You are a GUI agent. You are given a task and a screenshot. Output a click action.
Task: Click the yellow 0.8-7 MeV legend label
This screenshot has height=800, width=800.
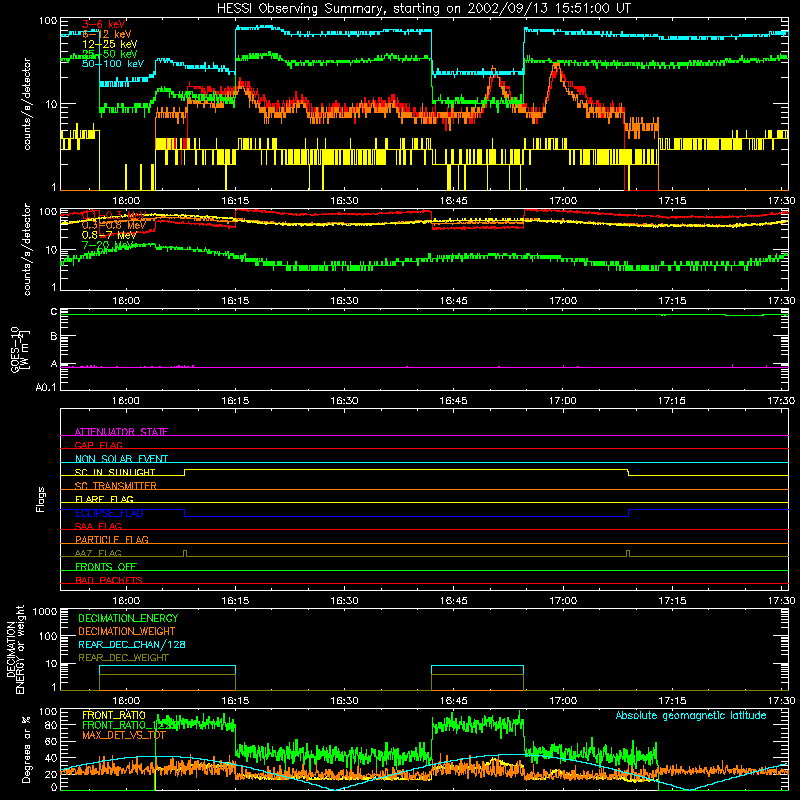click(x=109, y=235)
